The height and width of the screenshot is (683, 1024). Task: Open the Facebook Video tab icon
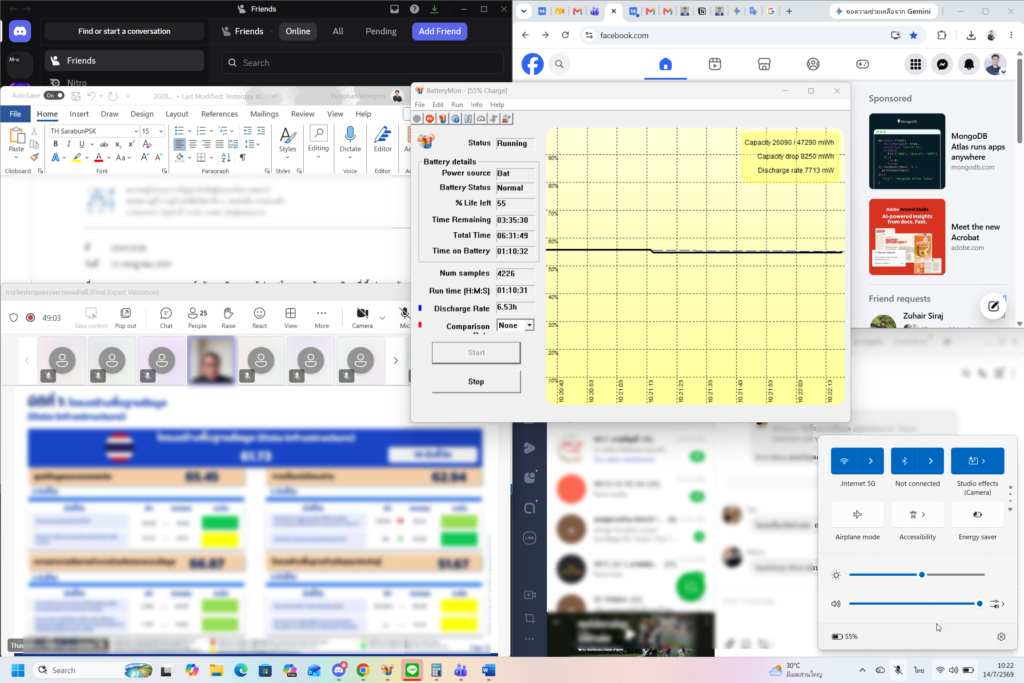pyautogui.click(x=715, y=64)
